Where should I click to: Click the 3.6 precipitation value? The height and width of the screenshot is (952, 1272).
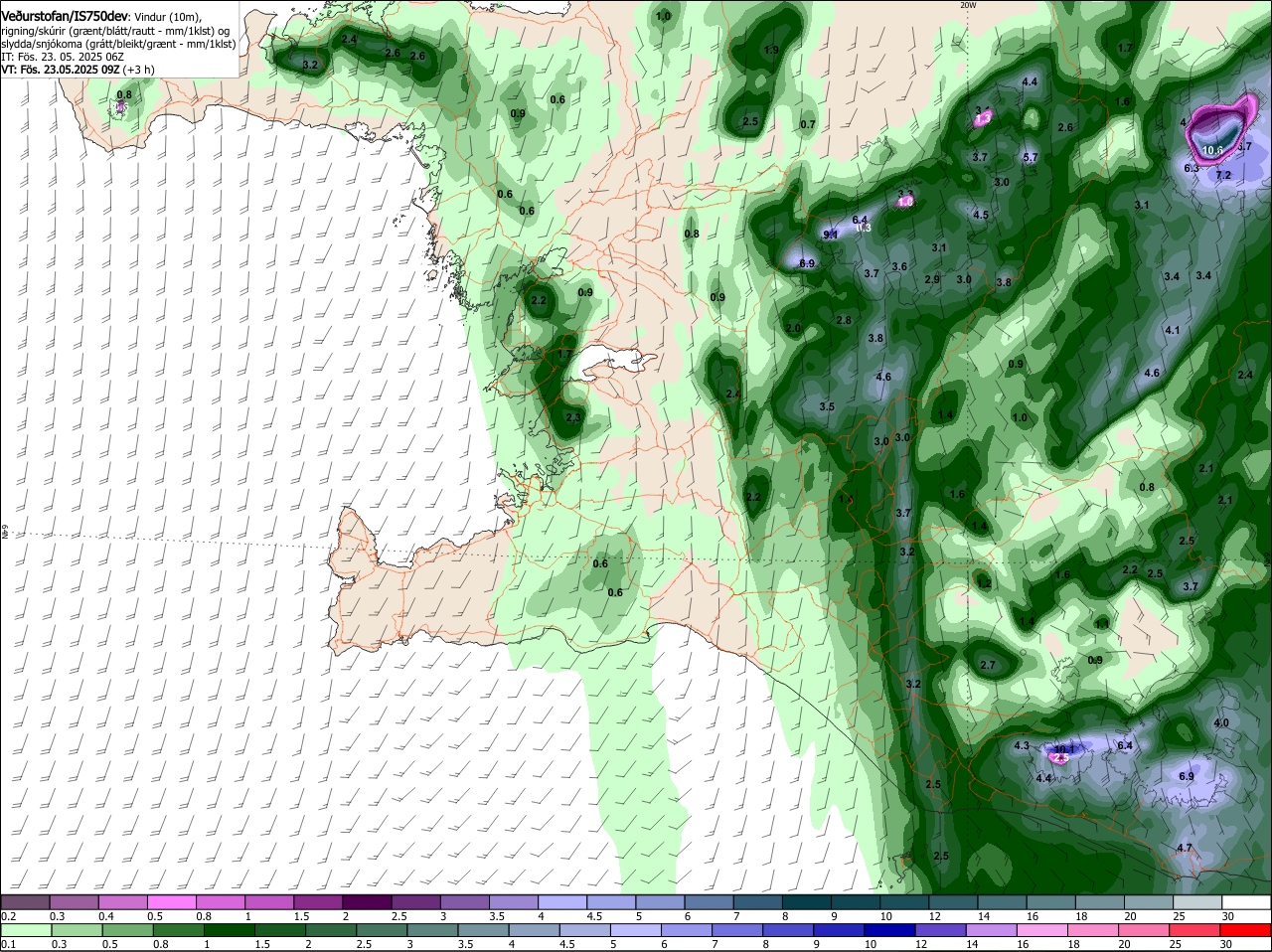899,266
